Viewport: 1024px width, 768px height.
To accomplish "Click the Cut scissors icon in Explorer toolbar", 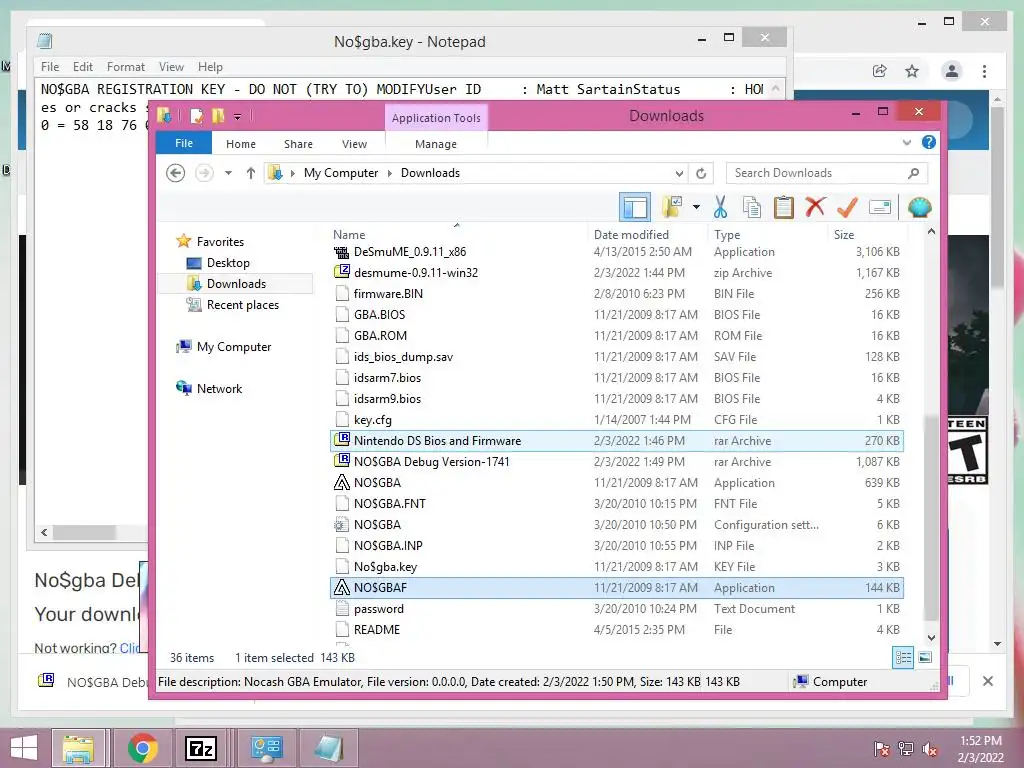I will point(720,208).
